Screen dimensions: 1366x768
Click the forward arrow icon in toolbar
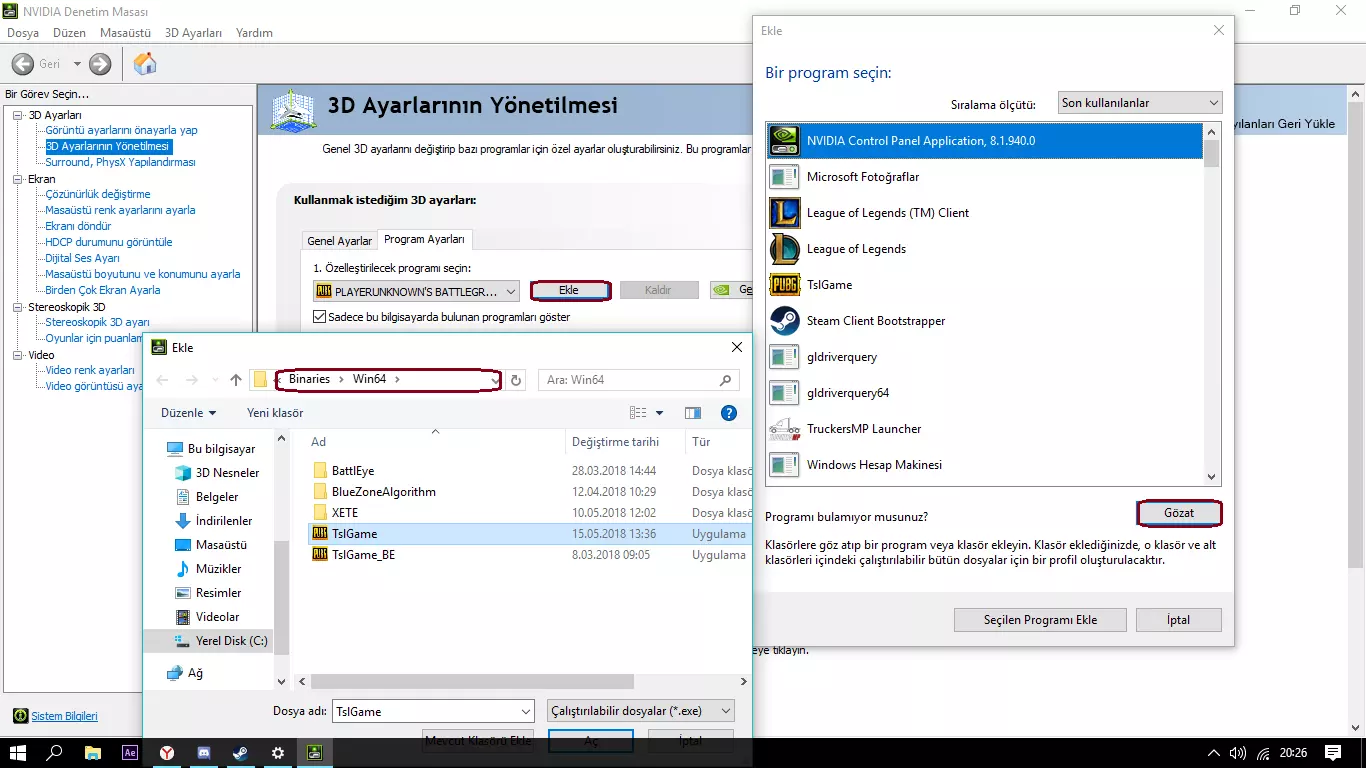100,64
